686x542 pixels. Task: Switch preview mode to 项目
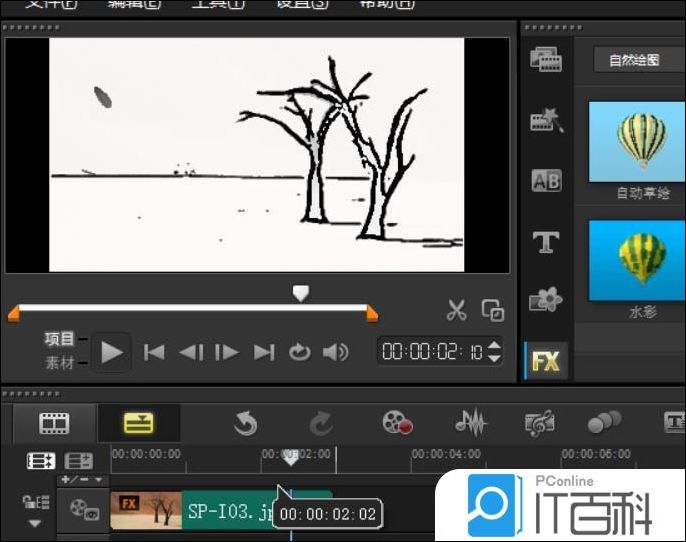[x=60, y=339]
